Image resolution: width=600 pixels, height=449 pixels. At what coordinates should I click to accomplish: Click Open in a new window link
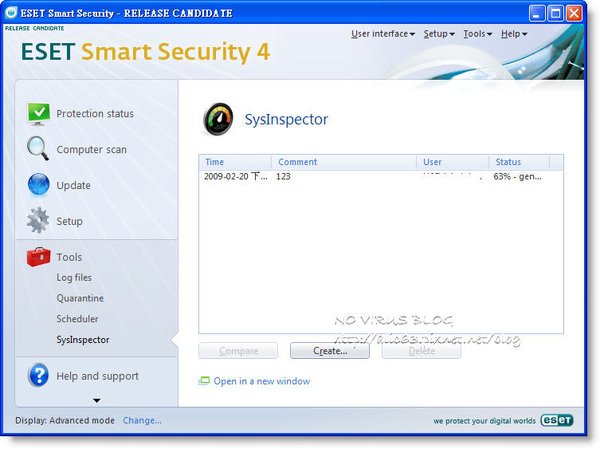(x=262, y=381)
